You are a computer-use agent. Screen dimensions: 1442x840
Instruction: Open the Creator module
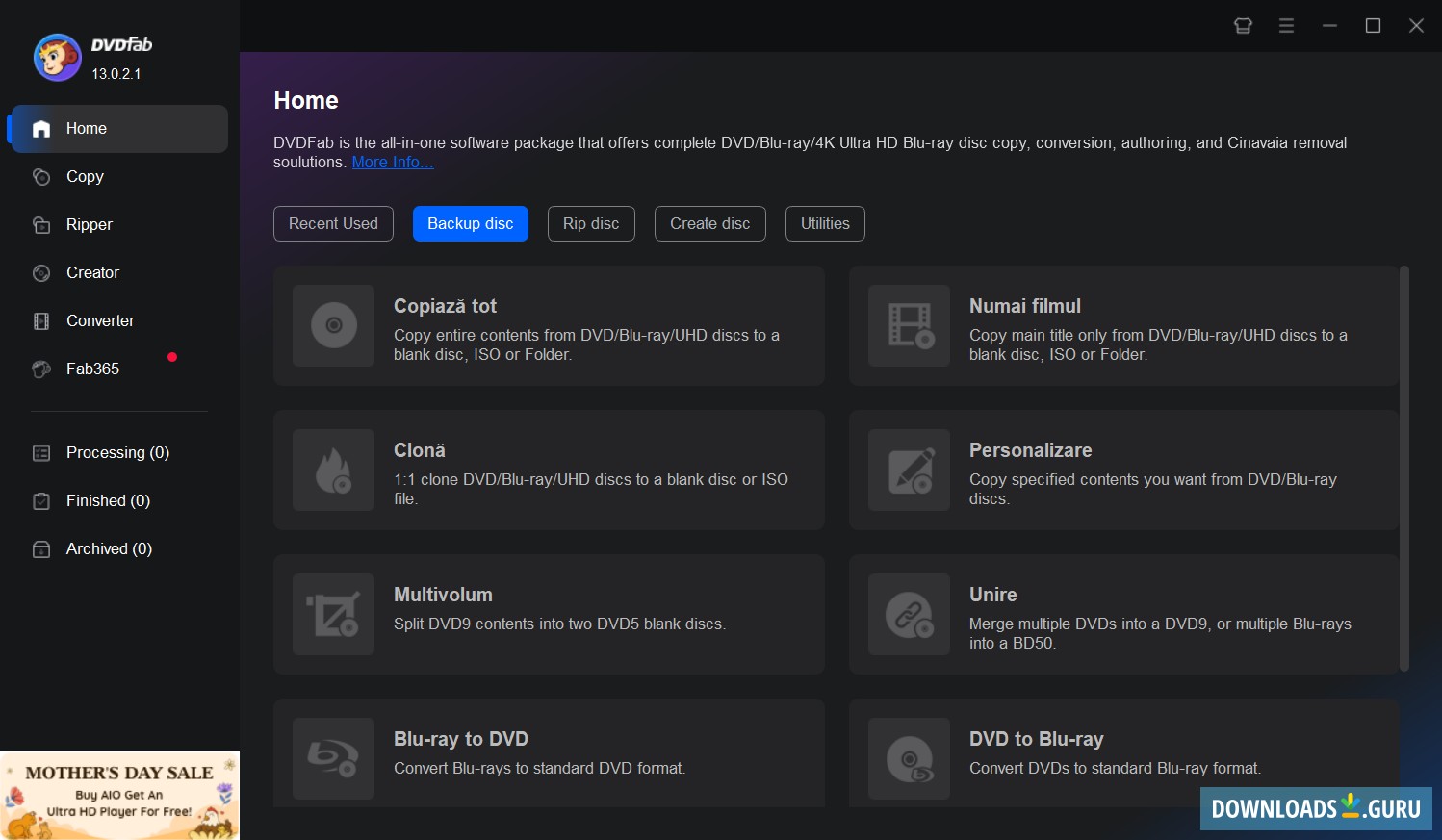point(90,272)
